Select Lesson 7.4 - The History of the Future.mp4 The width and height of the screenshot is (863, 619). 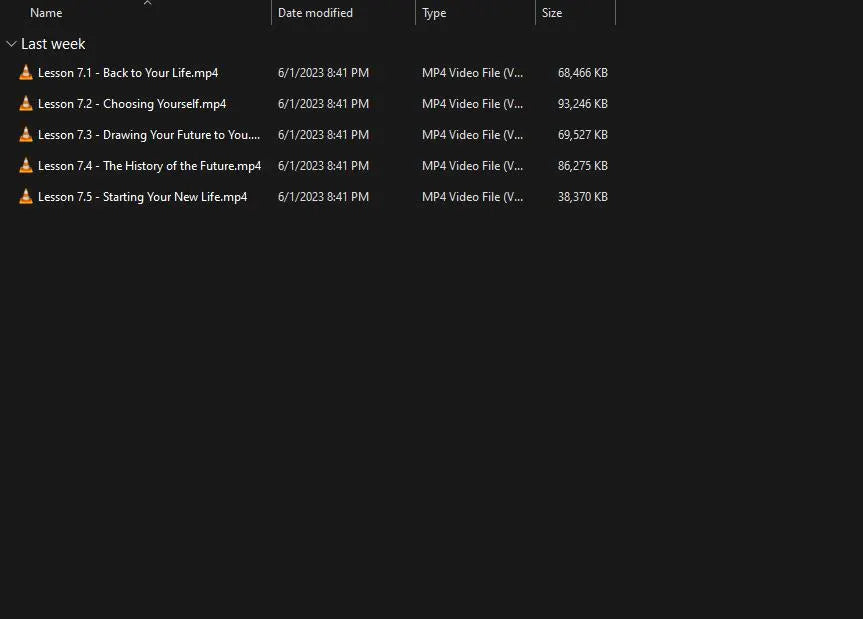149,166
